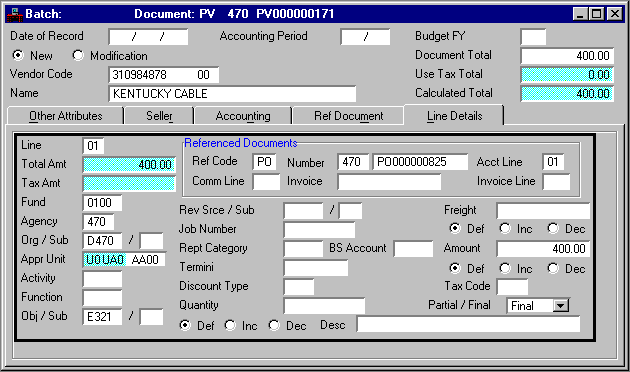630x372 pixels.
Task: Open the Ref Document tab
Action: pos(348,116)
